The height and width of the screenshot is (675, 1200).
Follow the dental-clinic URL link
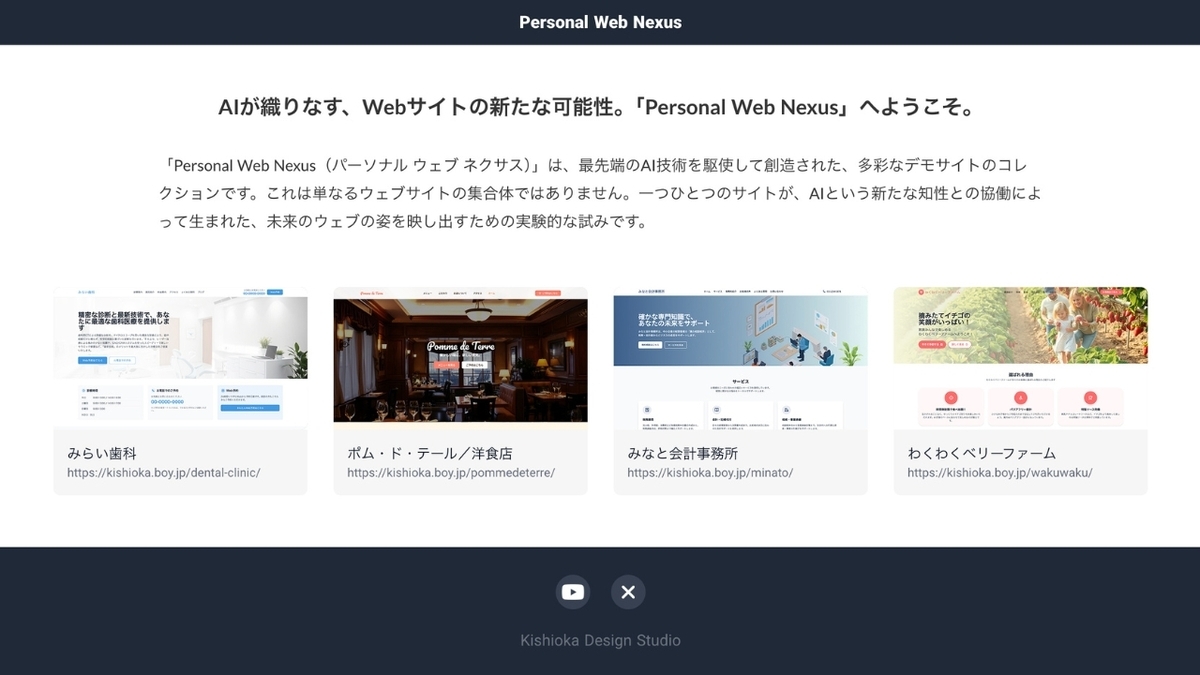coord(164,473)
